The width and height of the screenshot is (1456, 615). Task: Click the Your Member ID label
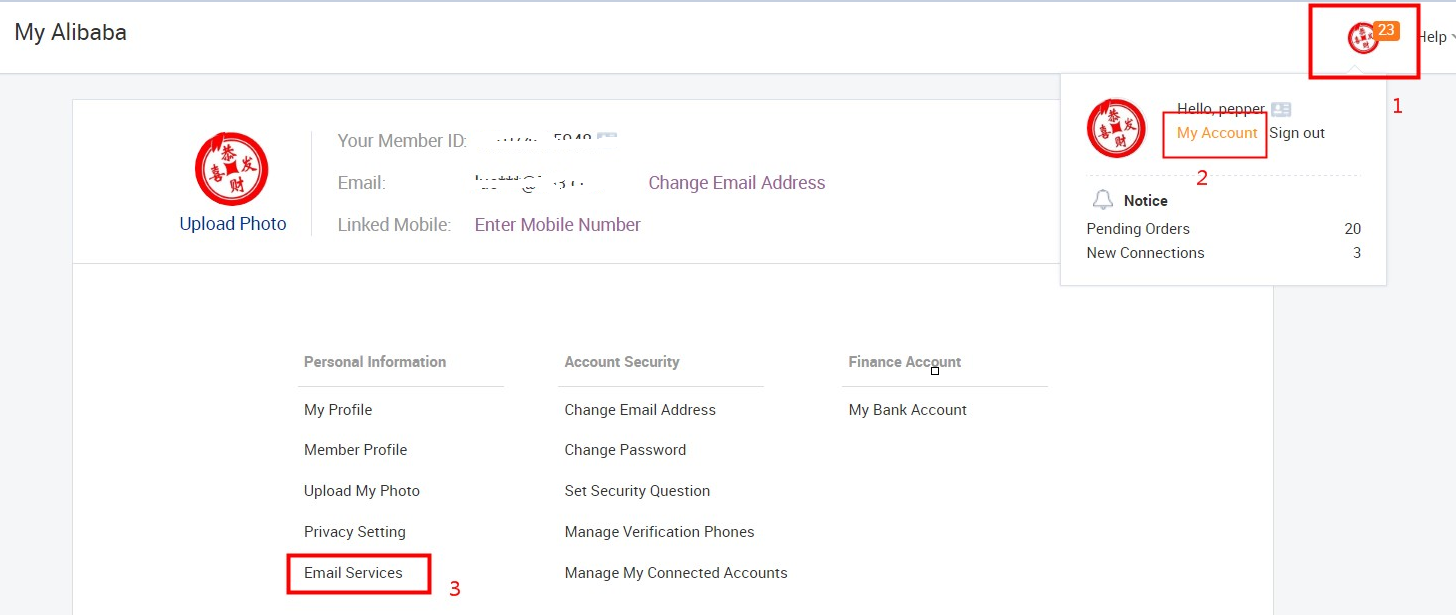402,141
